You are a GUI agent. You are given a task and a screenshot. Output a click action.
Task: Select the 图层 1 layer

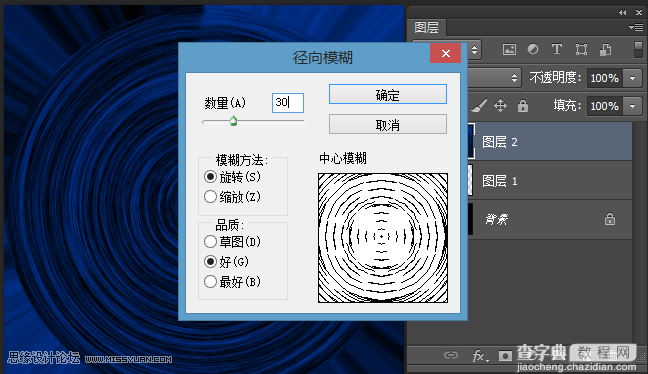pyautogui.click(x=550, y=181)
